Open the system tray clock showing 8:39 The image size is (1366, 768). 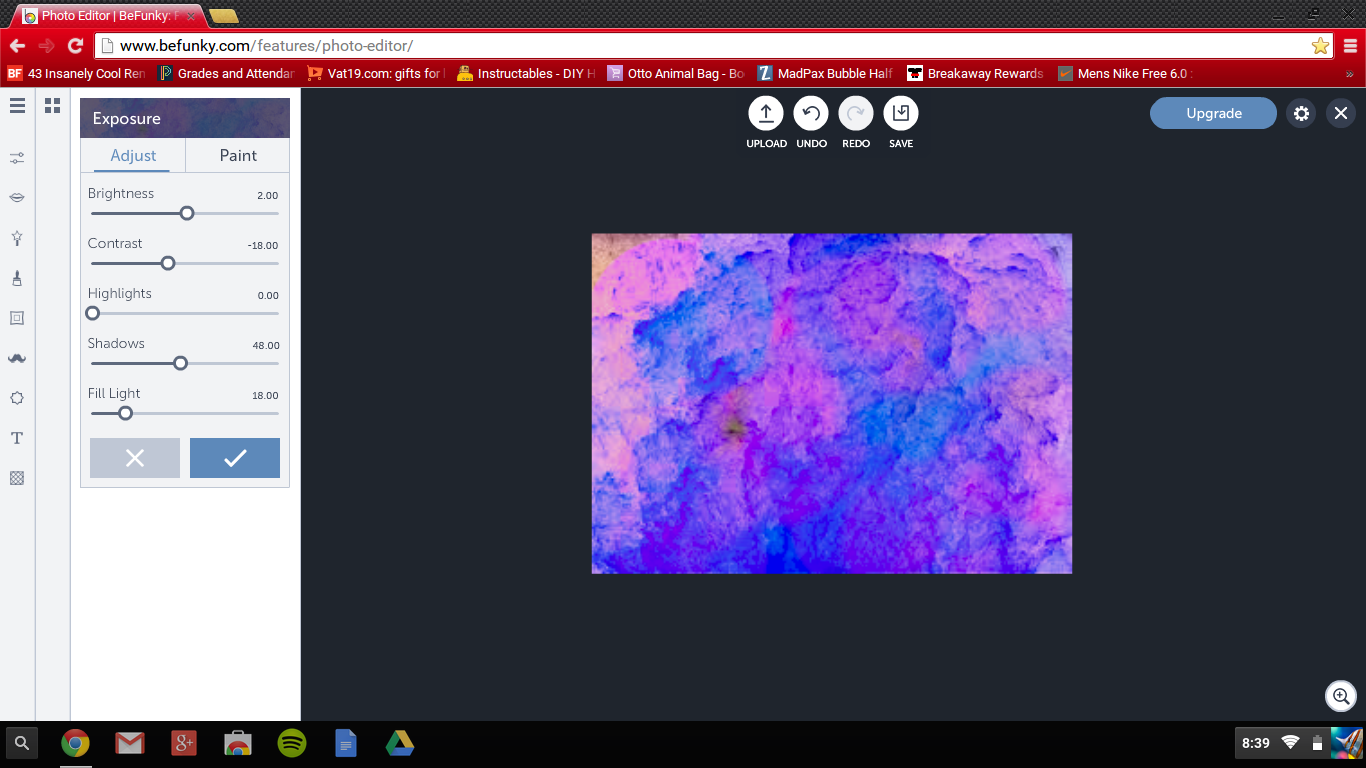click(x=1256, y=743)
